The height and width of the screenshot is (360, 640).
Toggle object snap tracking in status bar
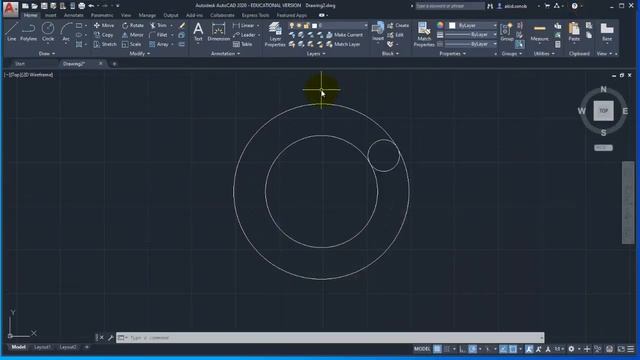click(x=503, y=349)
